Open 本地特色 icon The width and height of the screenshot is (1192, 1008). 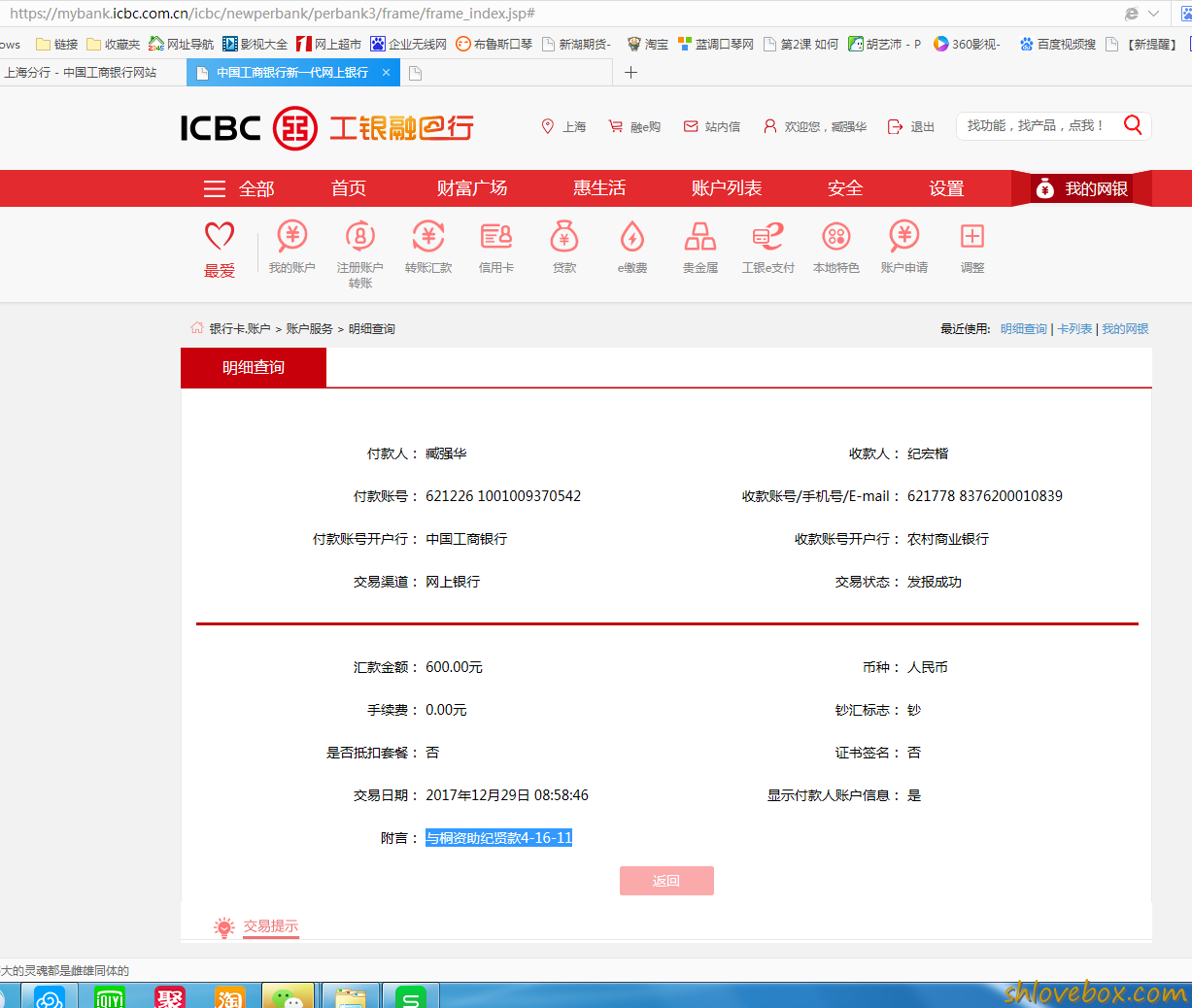tap(836, 236)
